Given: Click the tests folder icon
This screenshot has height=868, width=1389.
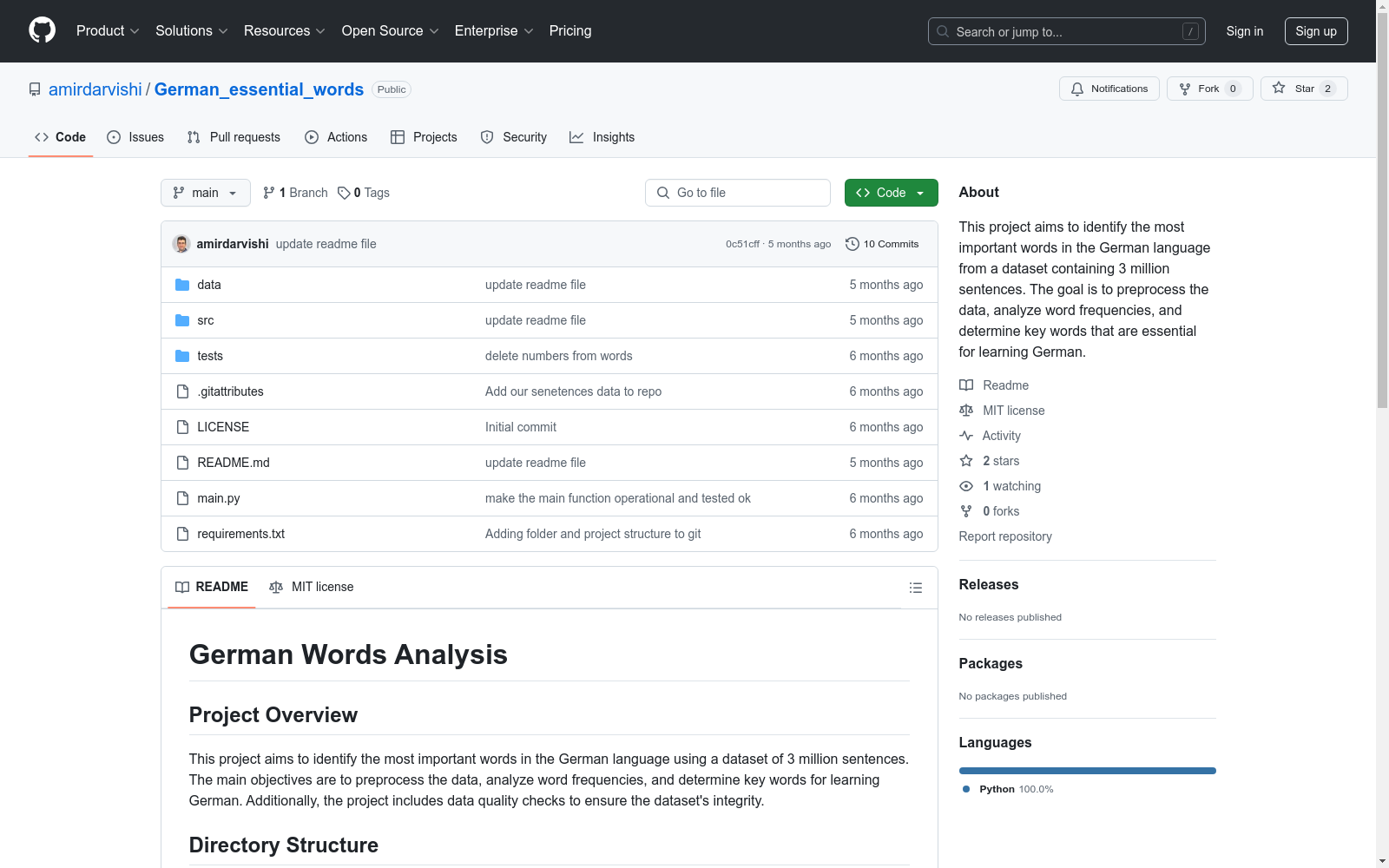Looking at the screenshot, I should pyautogui.click(x=182, y=356).
